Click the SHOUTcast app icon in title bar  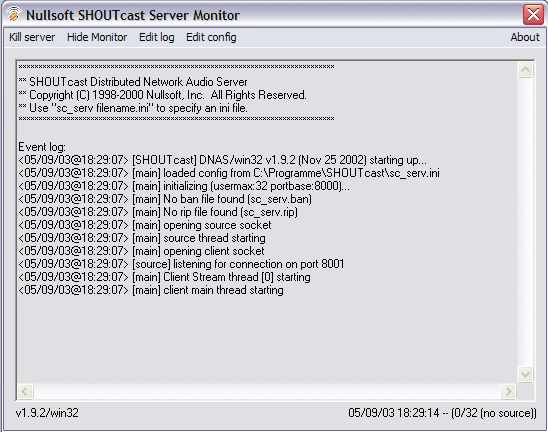13,14
